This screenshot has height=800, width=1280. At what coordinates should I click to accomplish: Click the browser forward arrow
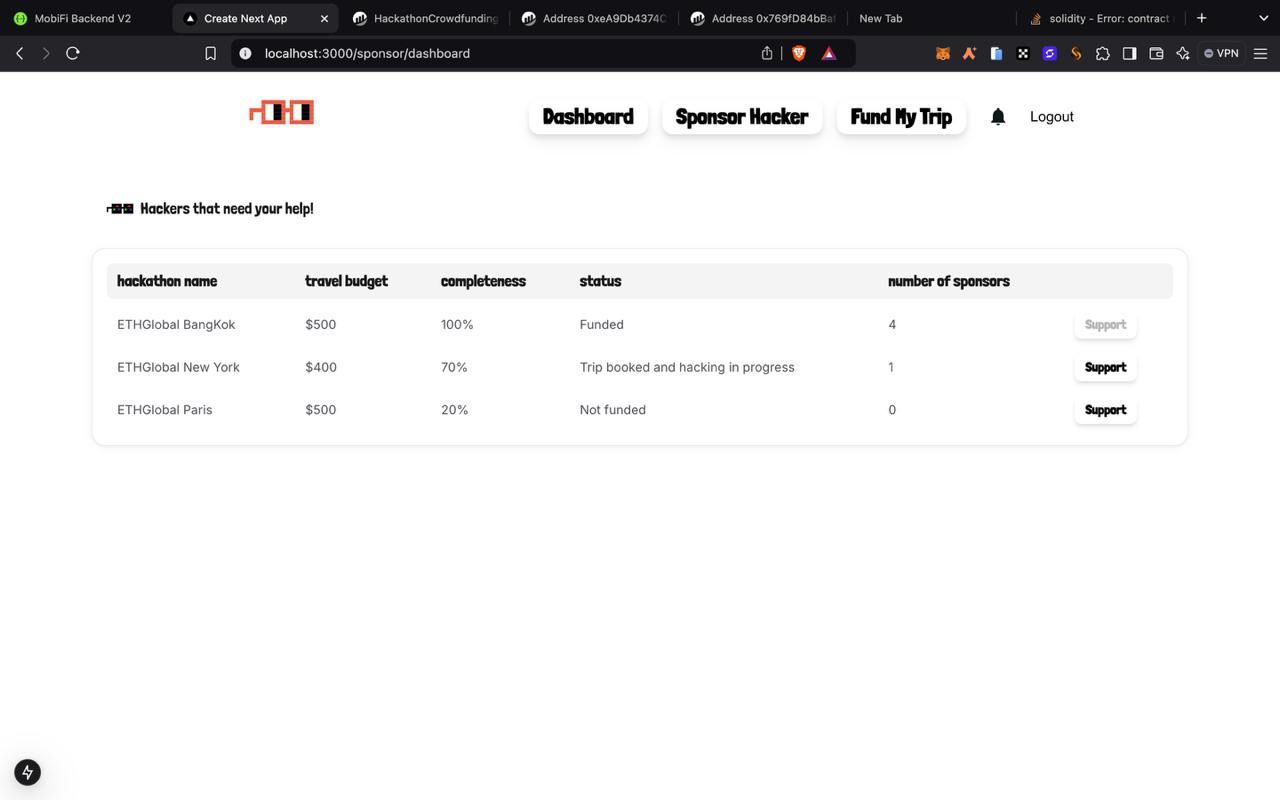pos(46,53)
